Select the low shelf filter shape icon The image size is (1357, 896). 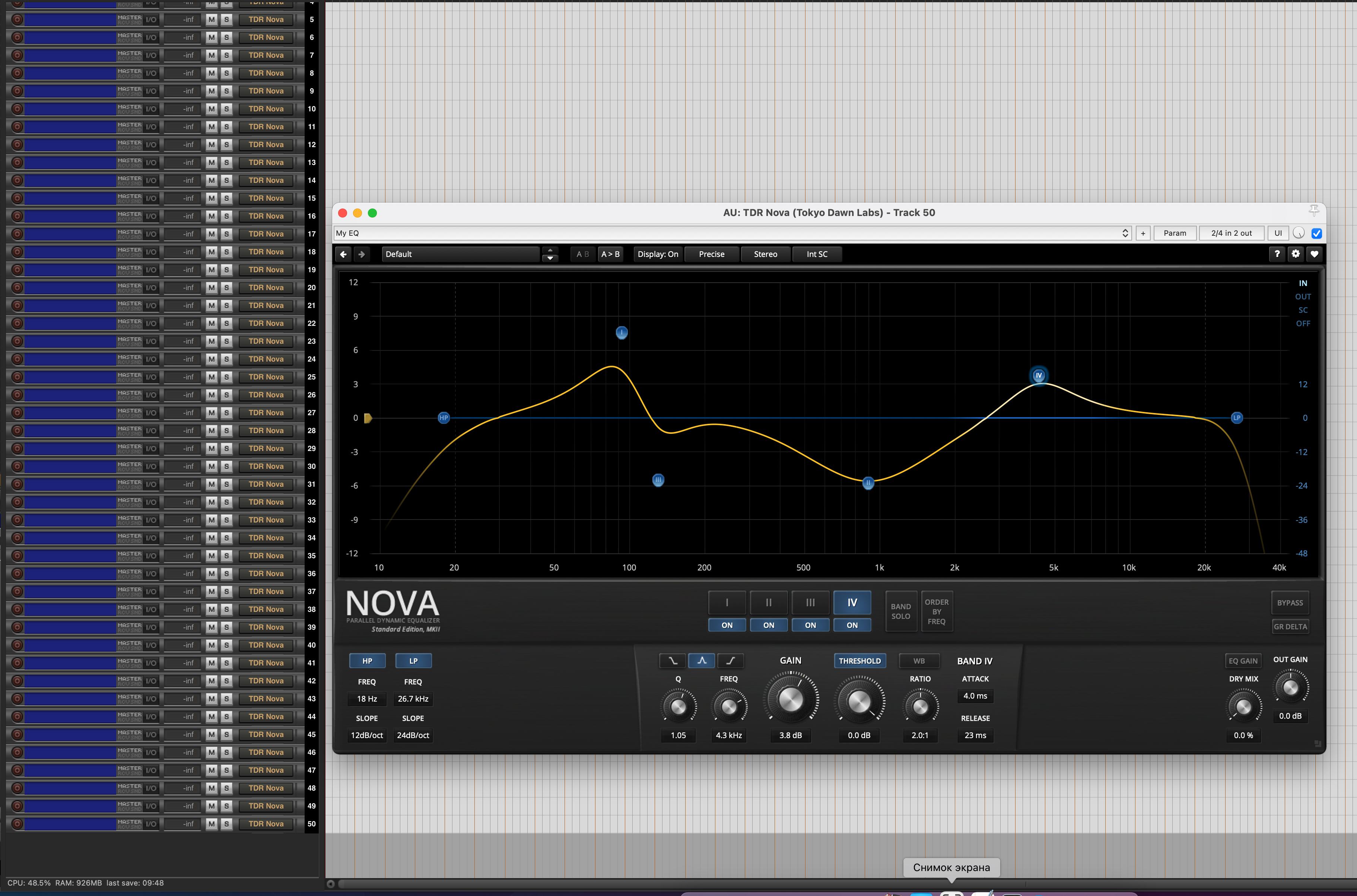pyautogui.click(x=673, y=661)
